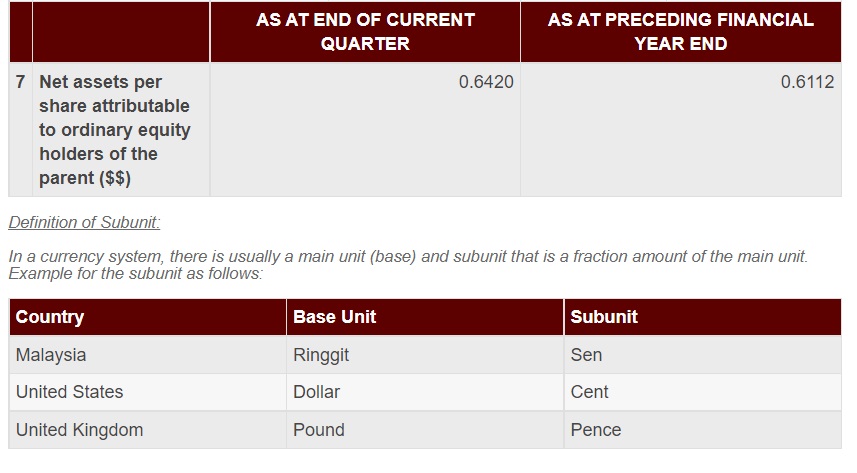Click the 'Net assets per share' row label
This screenshot has width=857, height=473.
[115, 130]
